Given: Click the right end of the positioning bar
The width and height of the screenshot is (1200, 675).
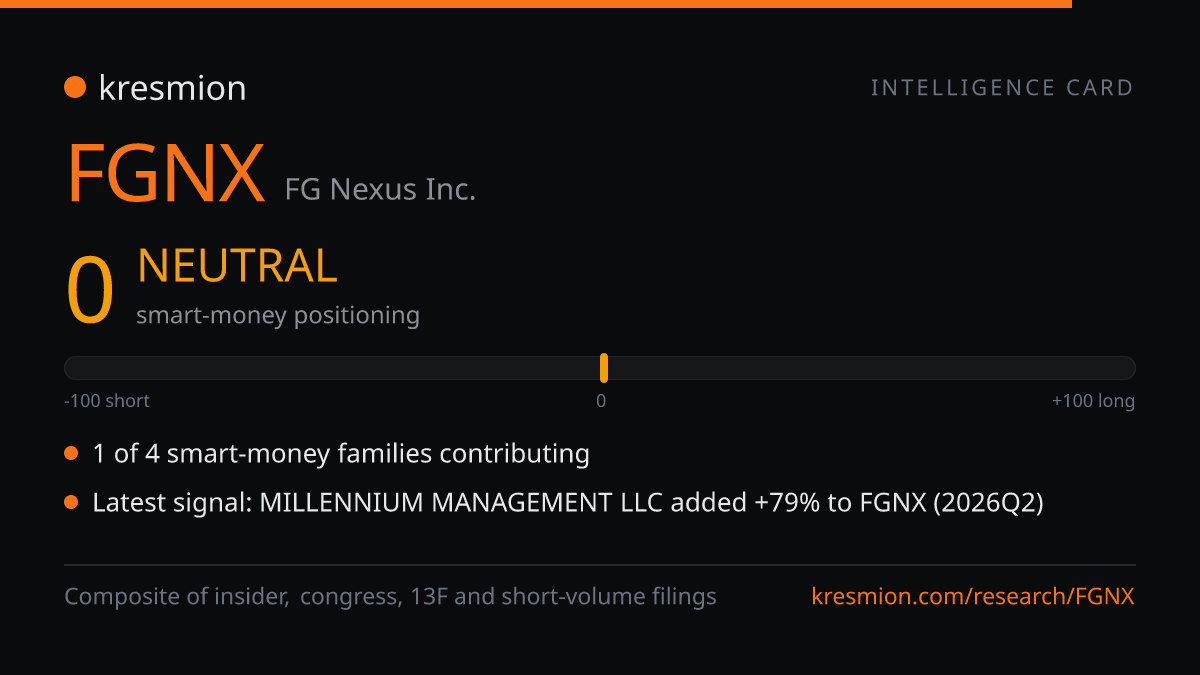Looking at the screenshot, I should tap(1127, 368).
